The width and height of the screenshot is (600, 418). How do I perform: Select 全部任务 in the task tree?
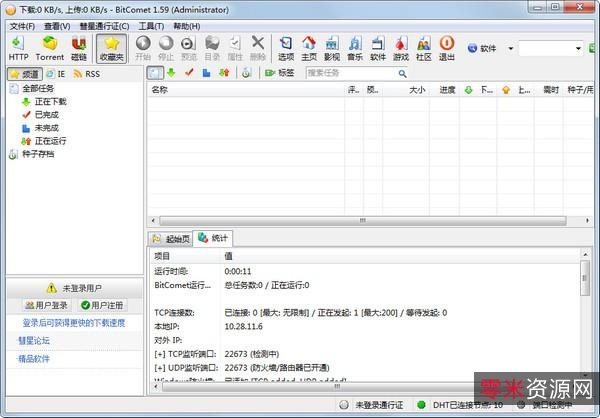(x=32, y=88)
